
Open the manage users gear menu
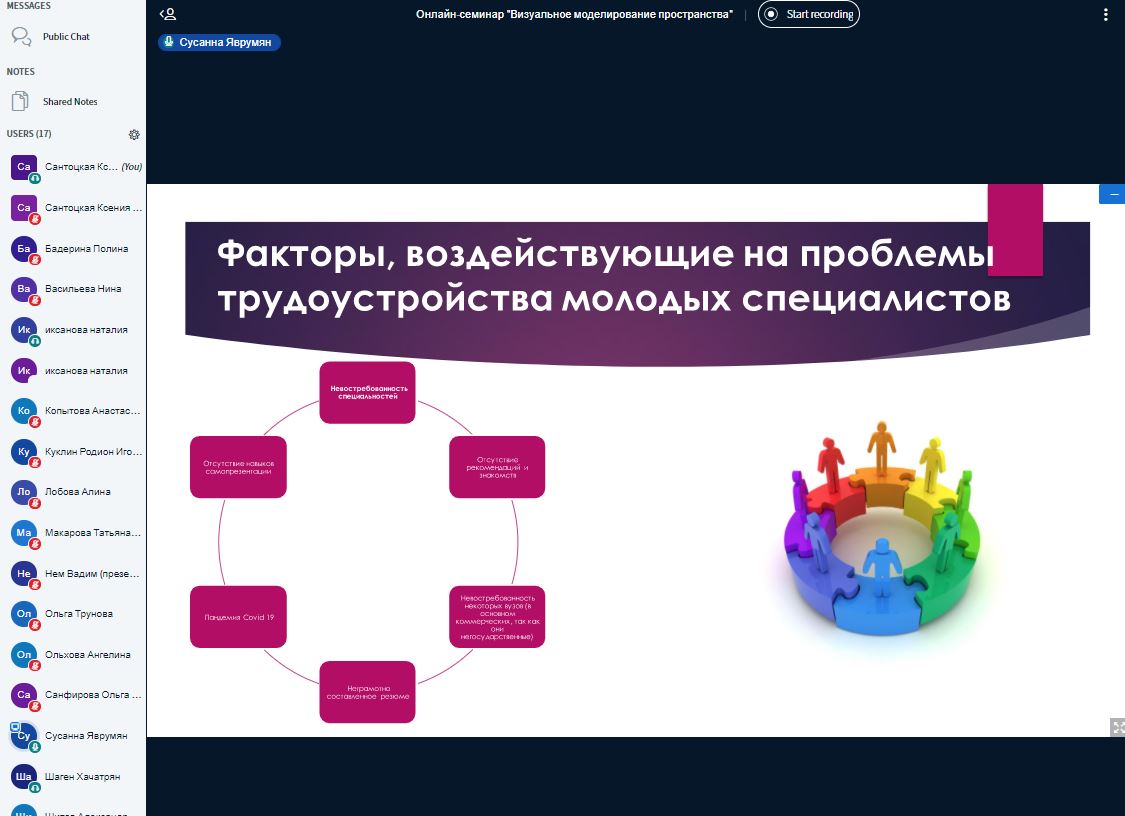(134, 134)
